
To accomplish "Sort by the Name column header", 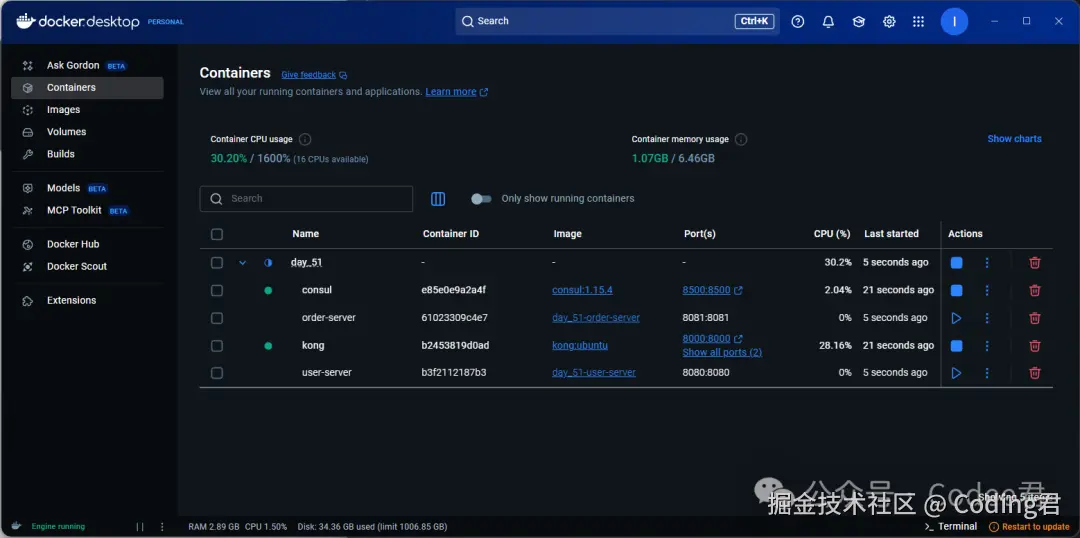I will coord(305,234).
